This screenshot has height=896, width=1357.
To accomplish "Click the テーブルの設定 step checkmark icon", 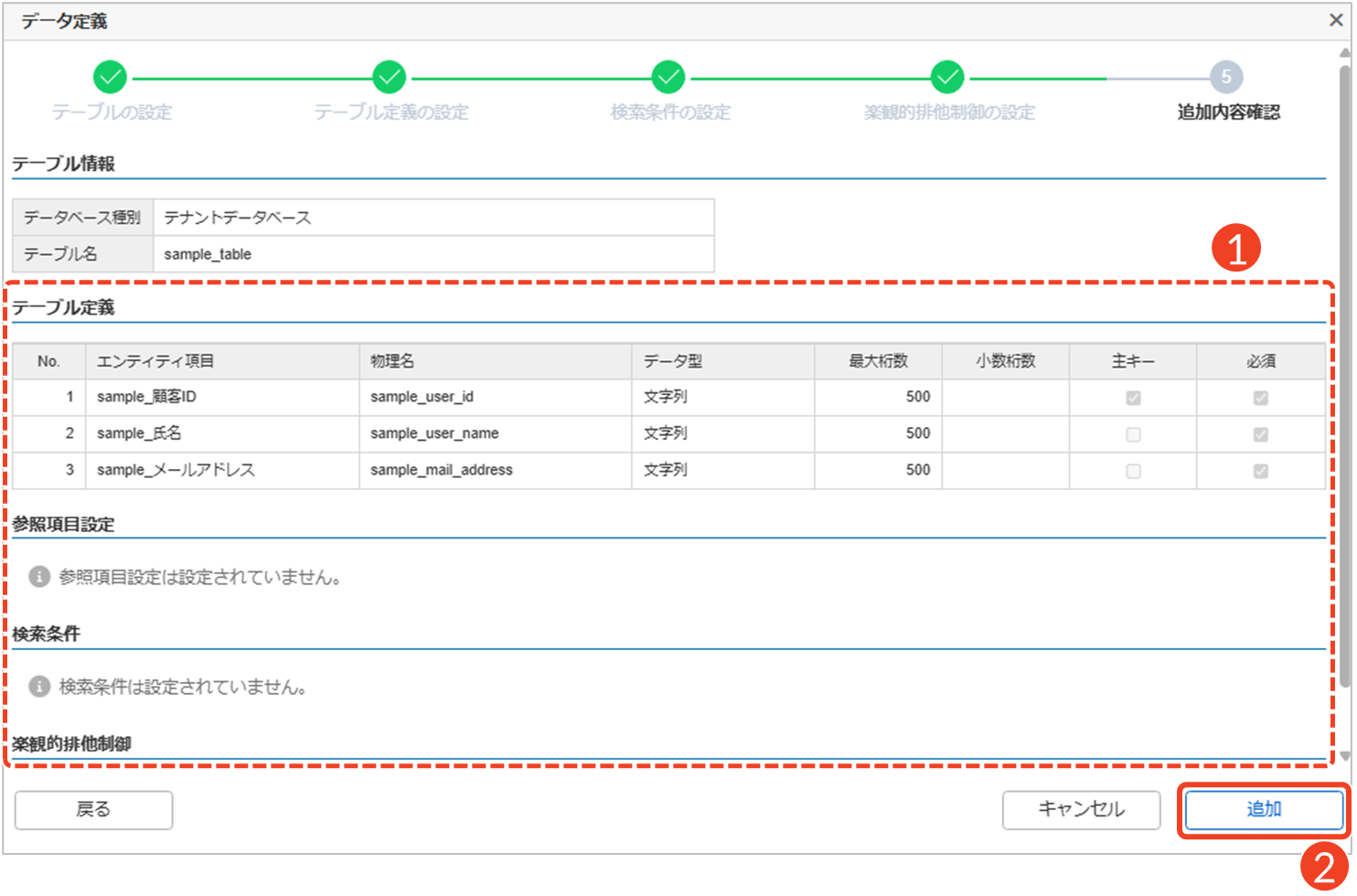I will coord(110,78).
